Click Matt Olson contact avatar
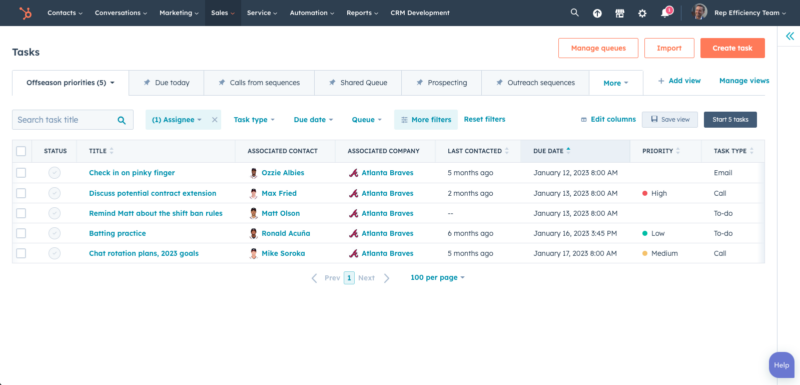 [254, 213]
